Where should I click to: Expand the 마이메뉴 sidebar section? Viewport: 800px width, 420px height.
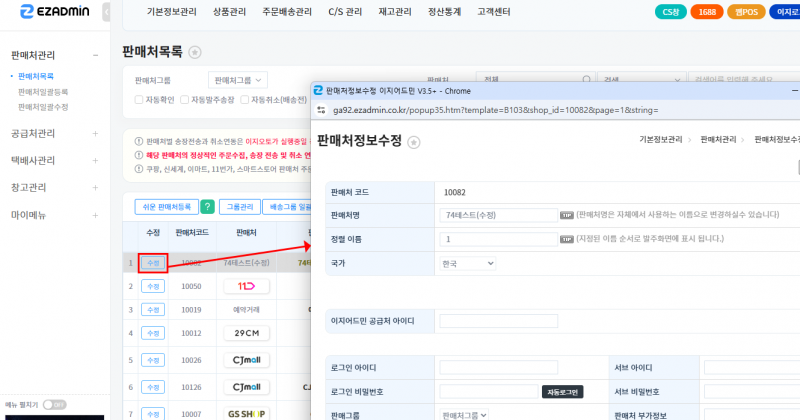click(95, 215)
